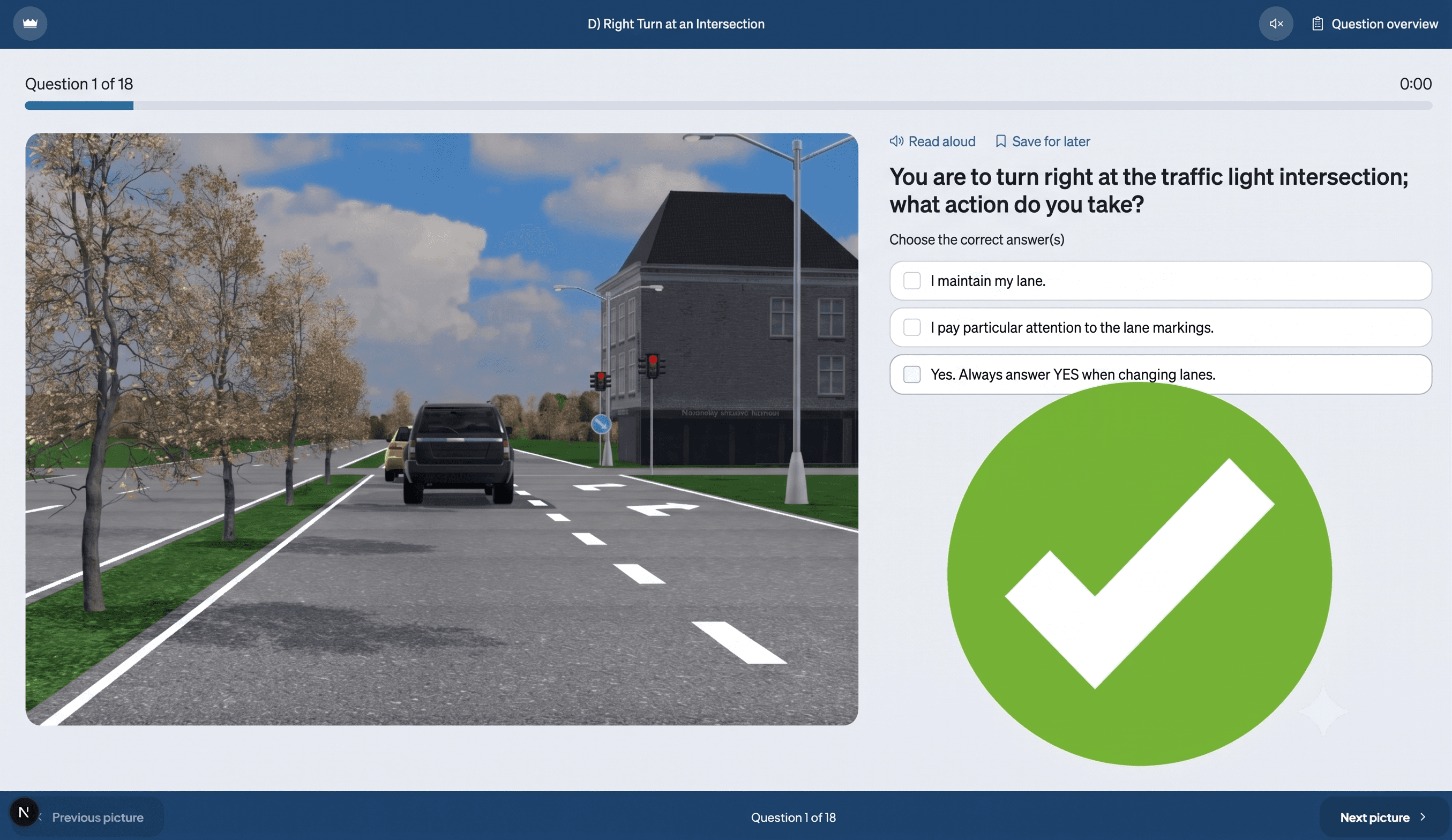1452x840 pixels.
Task: Select the "I maintain my lane" answer row
Action: click(1161, 281)
